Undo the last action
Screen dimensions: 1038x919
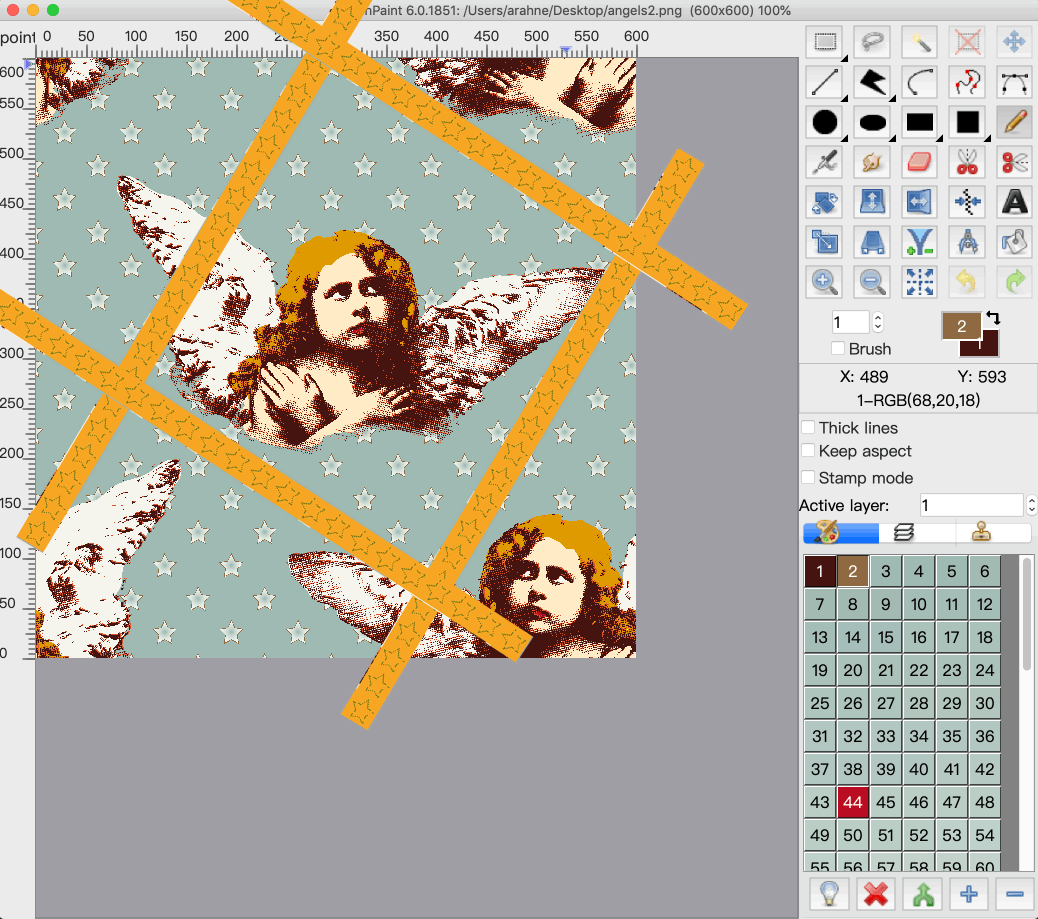coord(967,282)
